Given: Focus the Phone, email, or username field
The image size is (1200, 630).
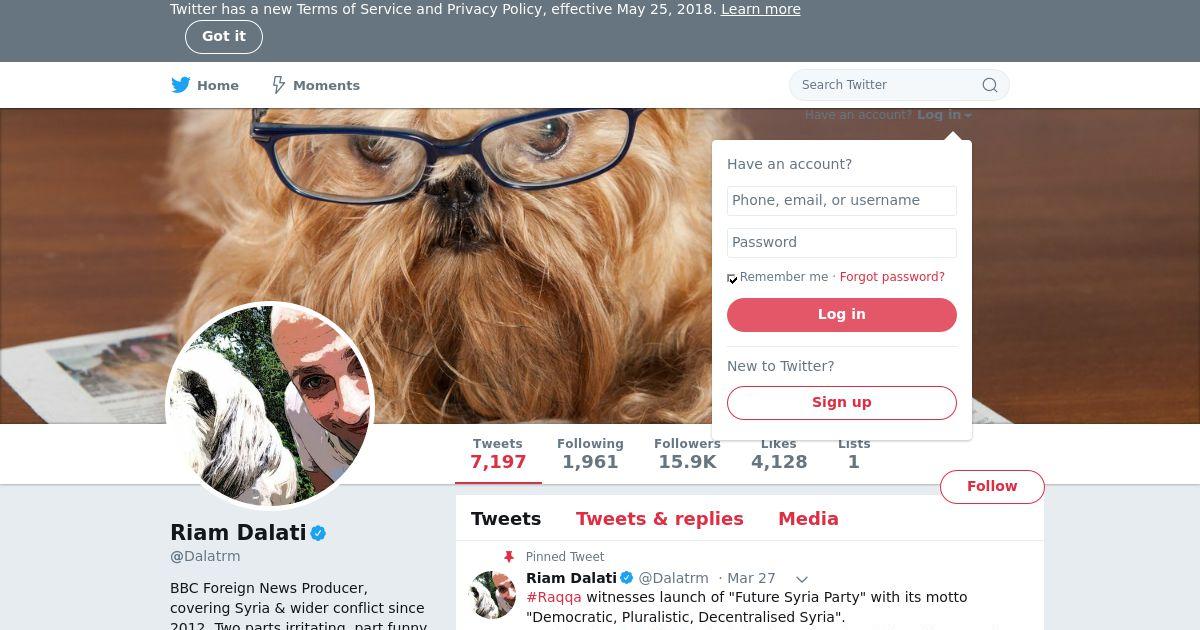Looking at the screenshot, I should (x=842, y=201).
